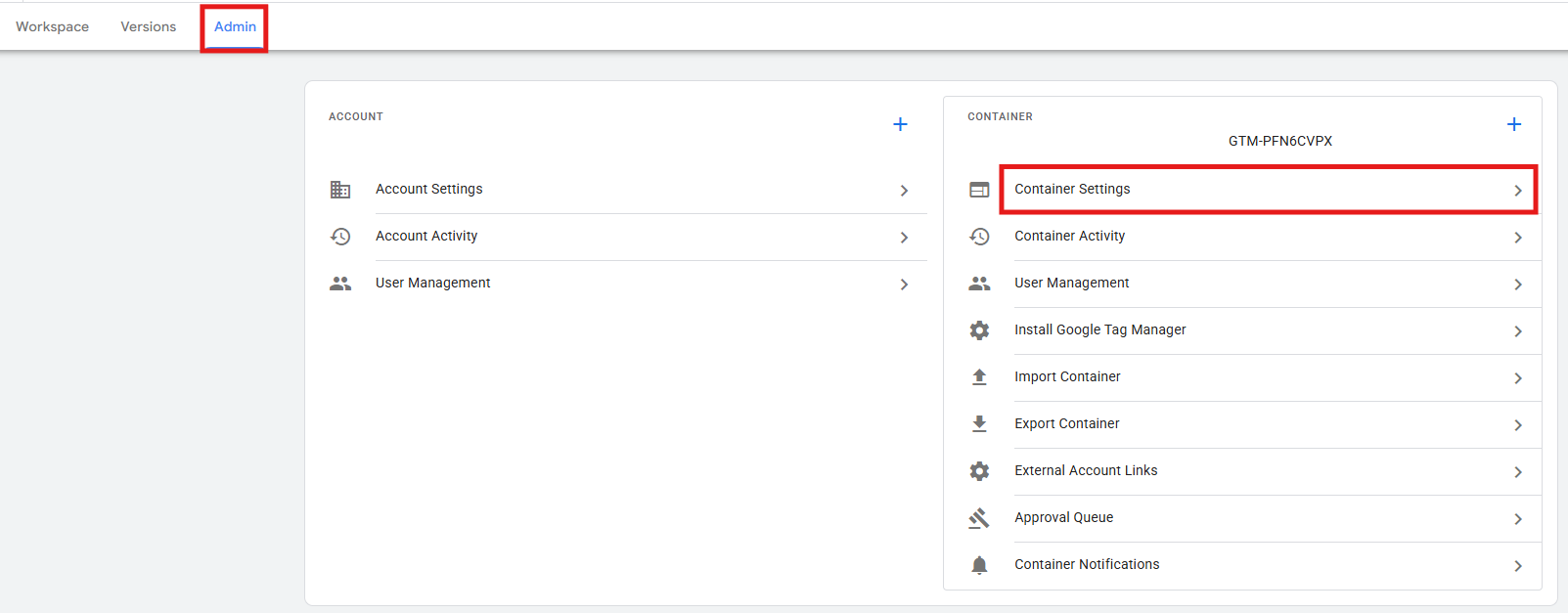Viewport: 1568px width, 613px height.
Task: Expand chevron on Account Settings row
Action: click(904, 191)
